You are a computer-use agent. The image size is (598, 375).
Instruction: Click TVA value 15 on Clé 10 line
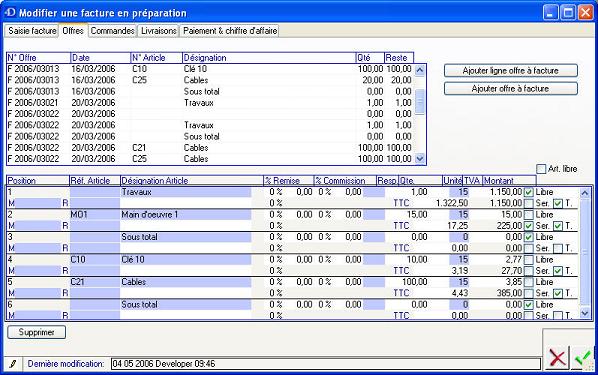click(459, 260)
